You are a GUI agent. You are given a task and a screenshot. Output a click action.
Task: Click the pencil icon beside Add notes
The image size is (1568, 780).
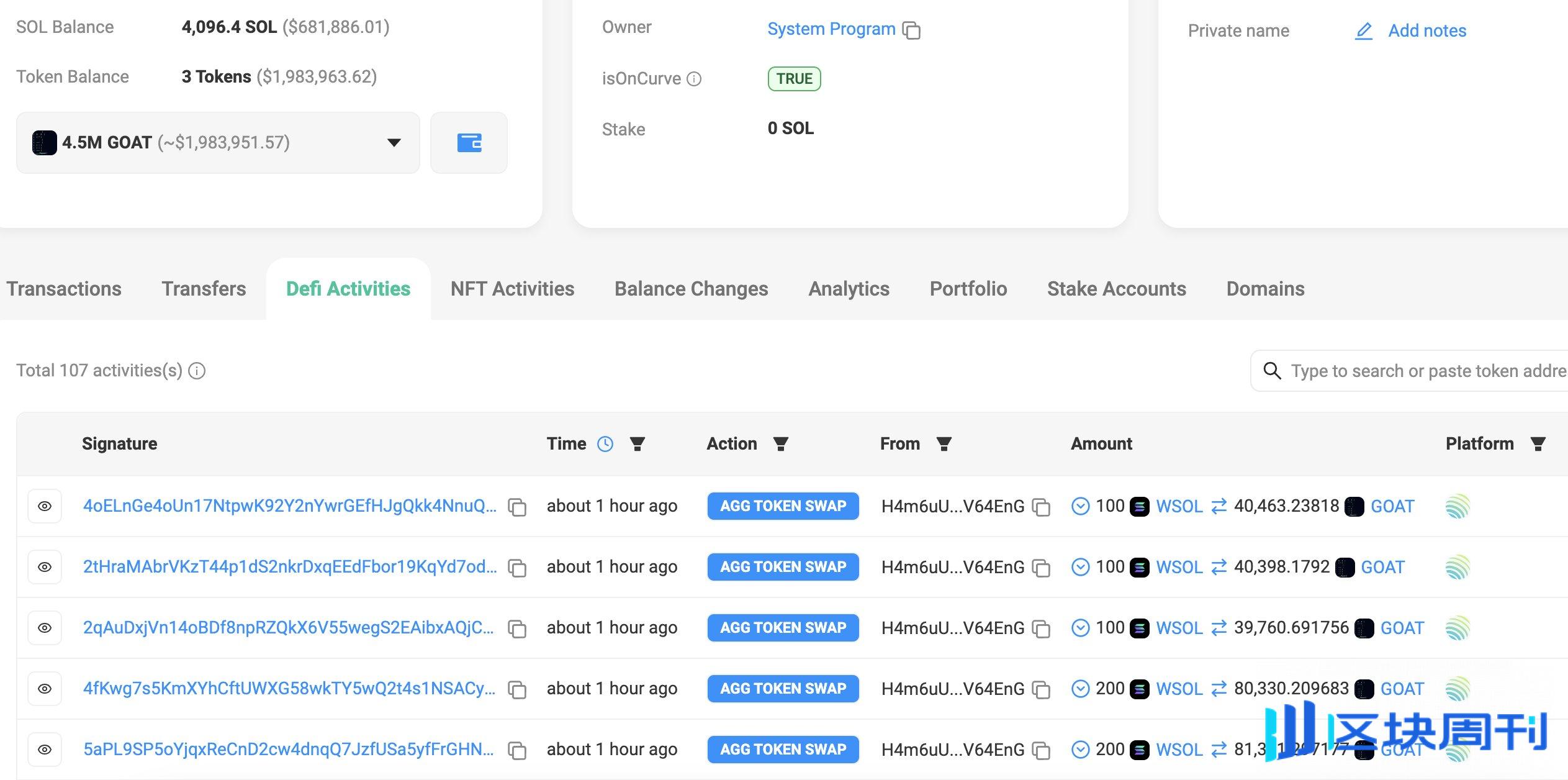[1363, 31]
